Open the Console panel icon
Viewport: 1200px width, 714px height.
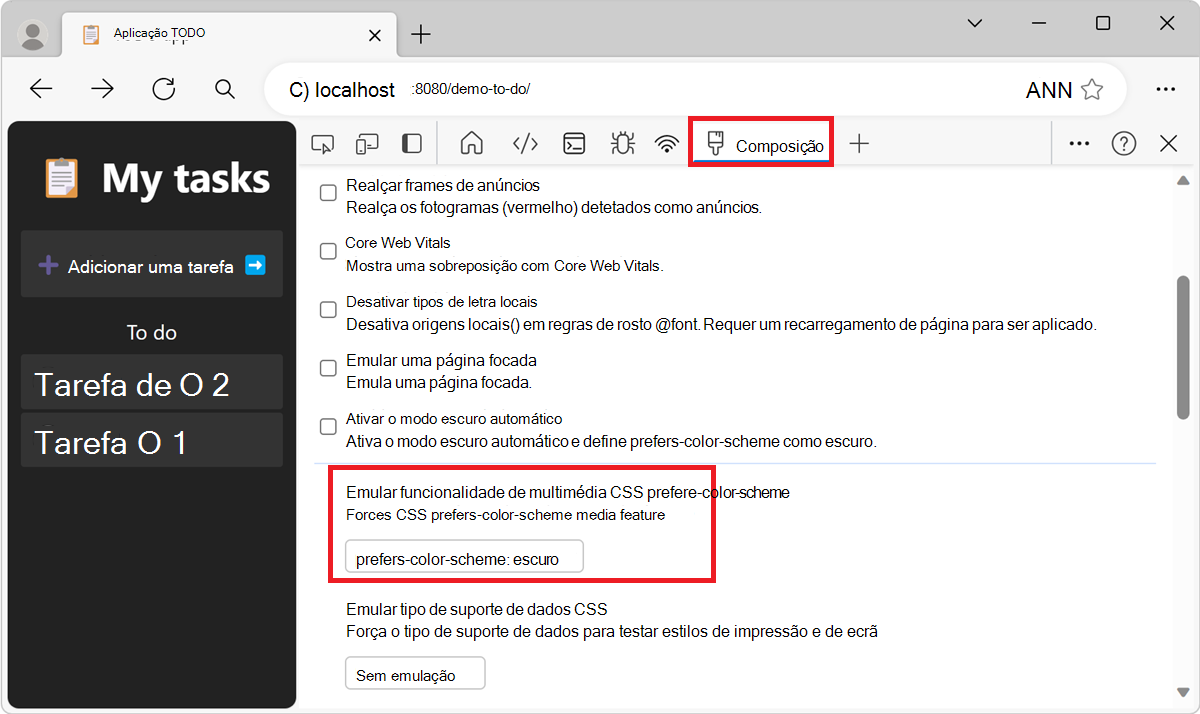(573, 143)
